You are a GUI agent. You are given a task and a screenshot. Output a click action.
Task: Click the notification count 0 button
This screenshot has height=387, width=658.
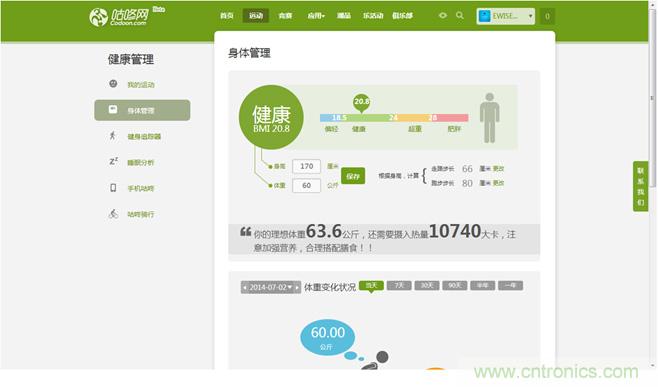point(547,16)
